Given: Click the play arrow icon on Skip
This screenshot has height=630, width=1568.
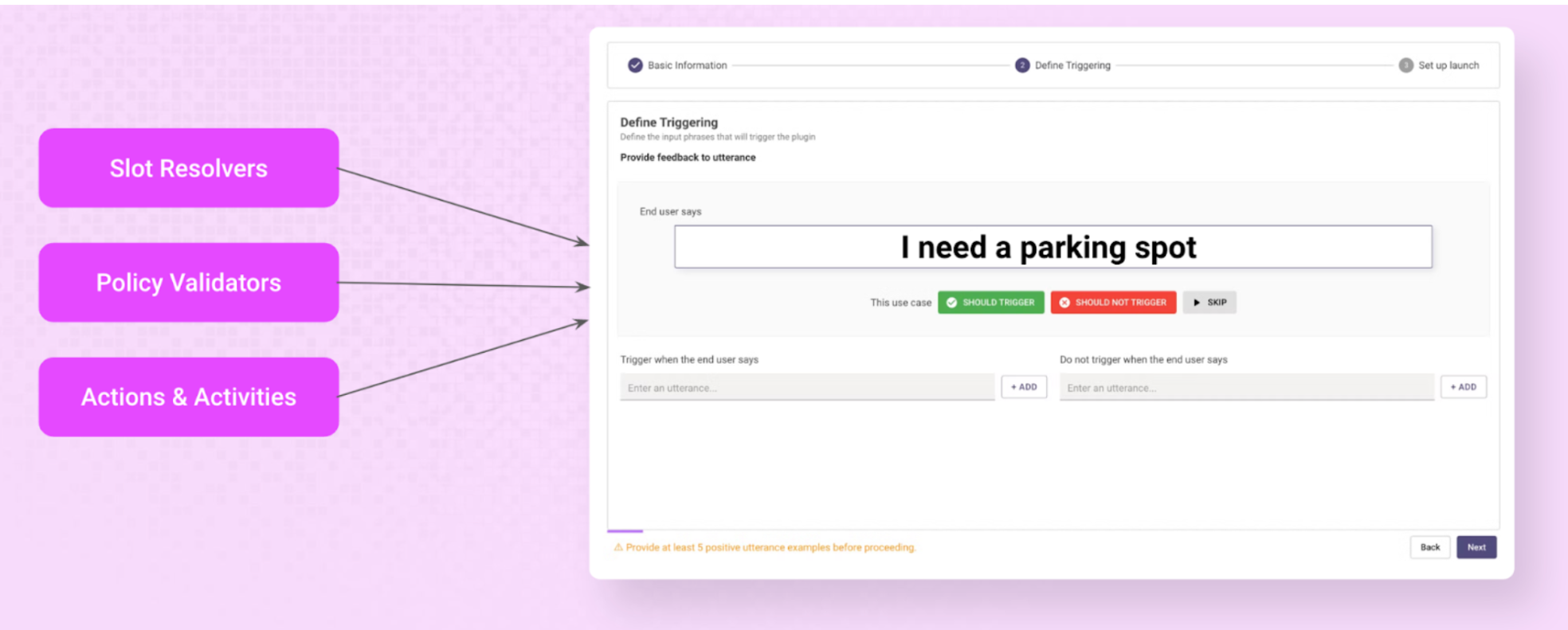Looking at the screenshot, I should (1197, 303).
